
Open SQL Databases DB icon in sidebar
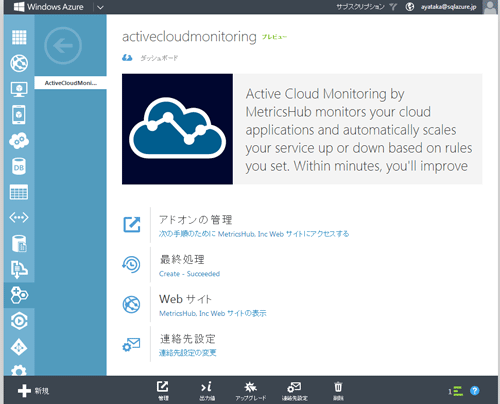[19, 167]
